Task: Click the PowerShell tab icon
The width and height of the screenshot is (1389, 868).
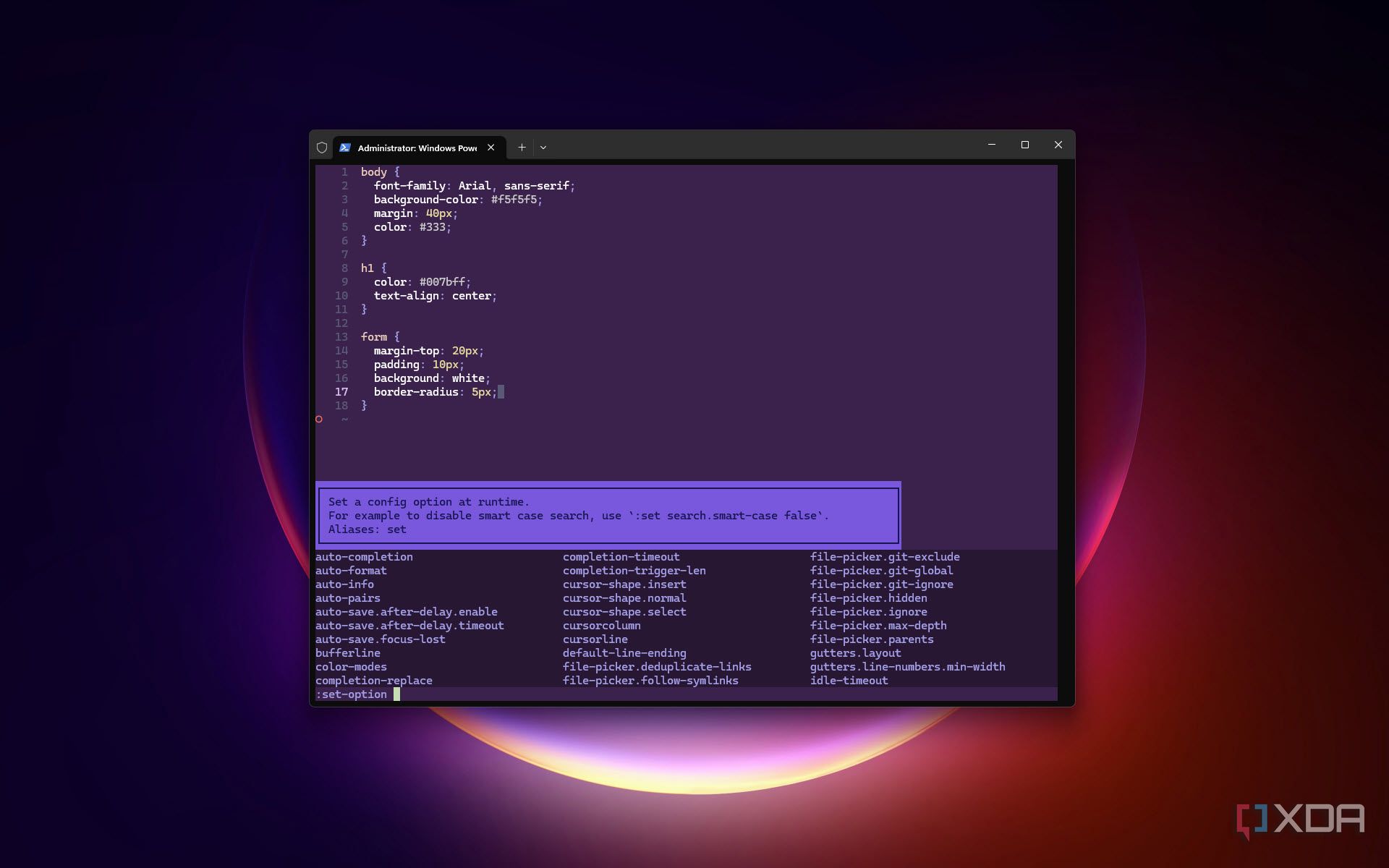Action: [345, 148]
